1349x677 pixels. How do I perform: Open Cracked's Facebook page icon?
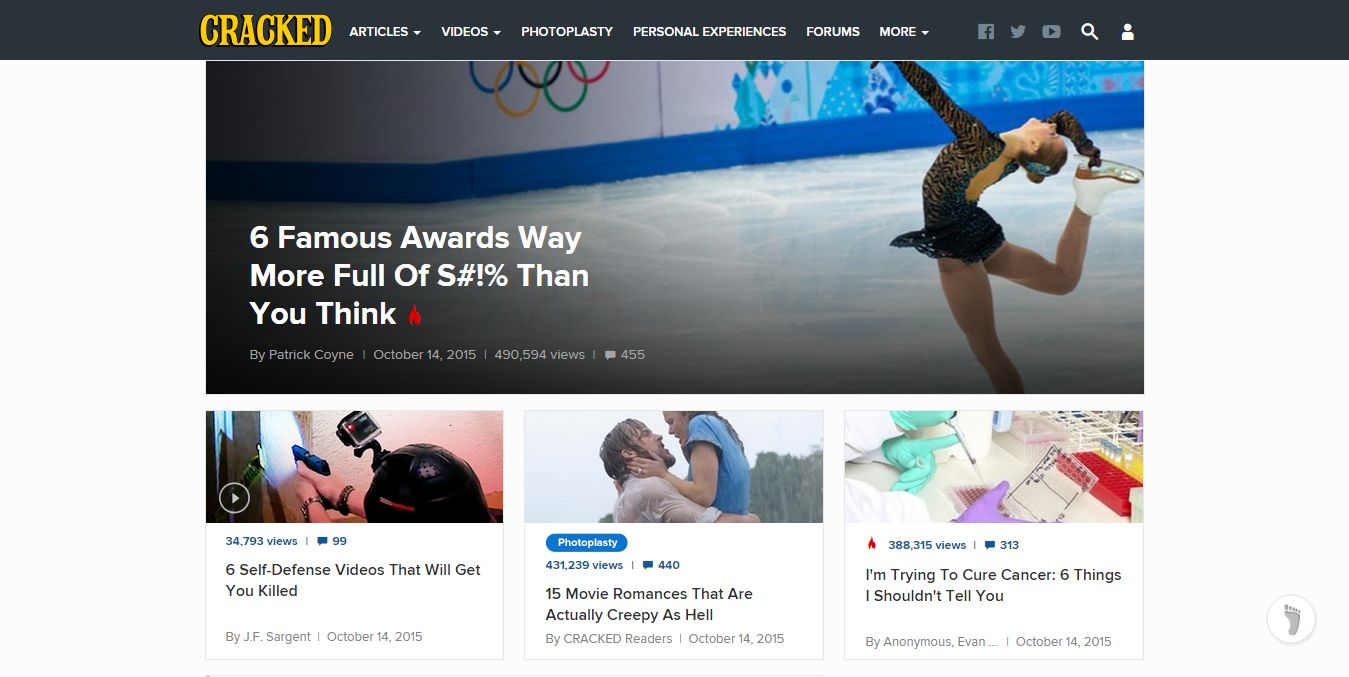(x=986, y=31)
